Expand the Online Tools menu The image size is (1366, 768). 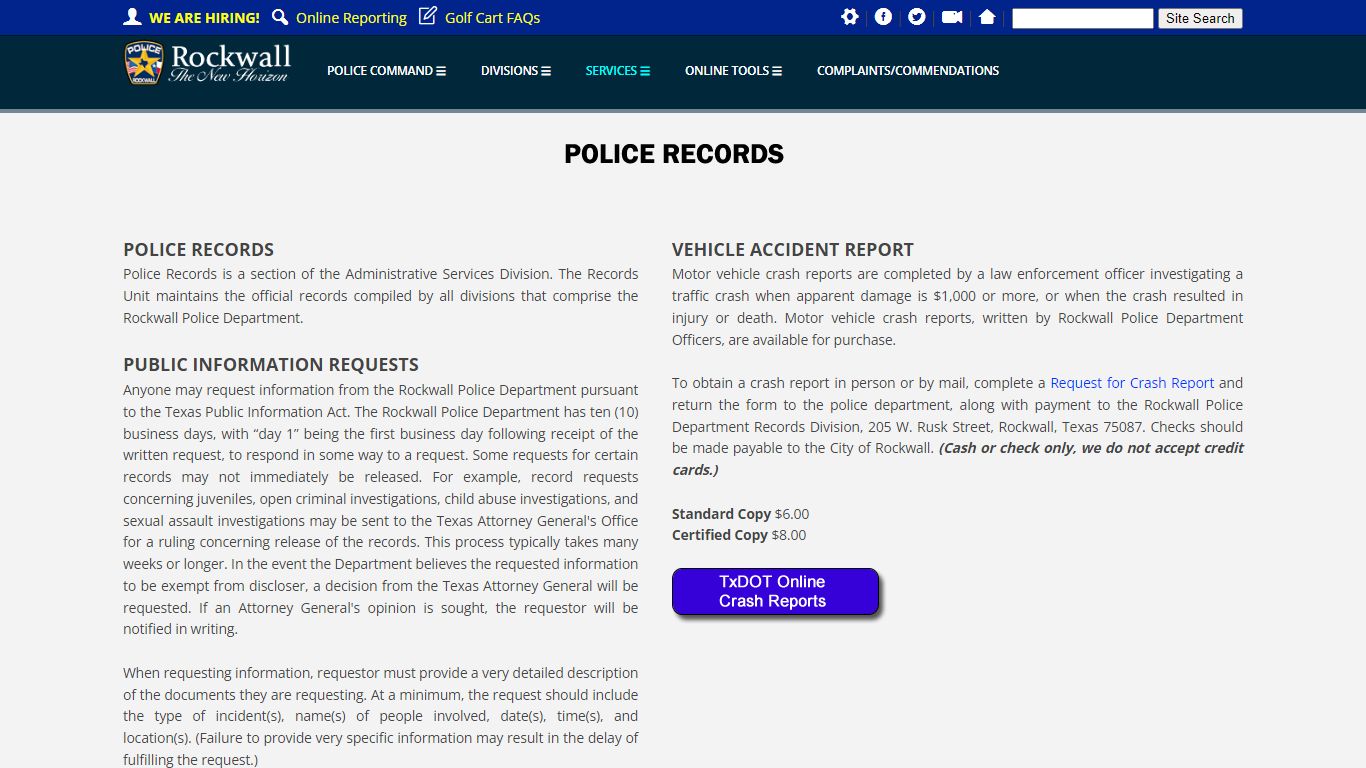(x=733, y=71)
